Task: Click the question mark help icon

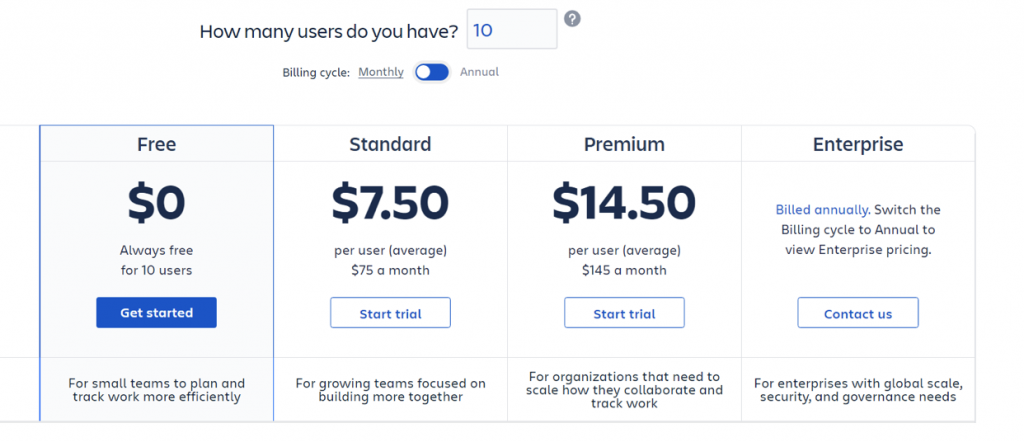Action: 572,19
